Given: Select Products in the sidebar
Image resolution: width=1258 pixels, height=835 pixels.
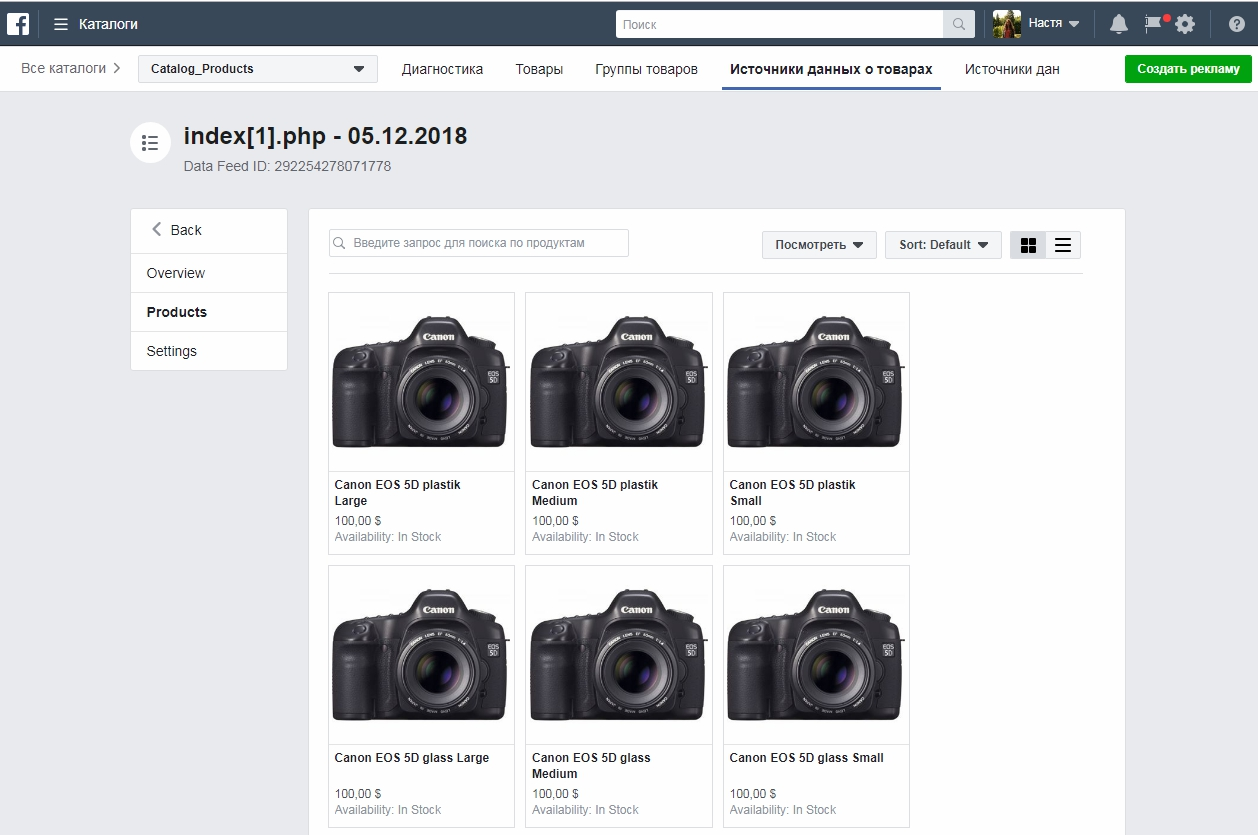Looking at the screenshot, I should (209, 312).
